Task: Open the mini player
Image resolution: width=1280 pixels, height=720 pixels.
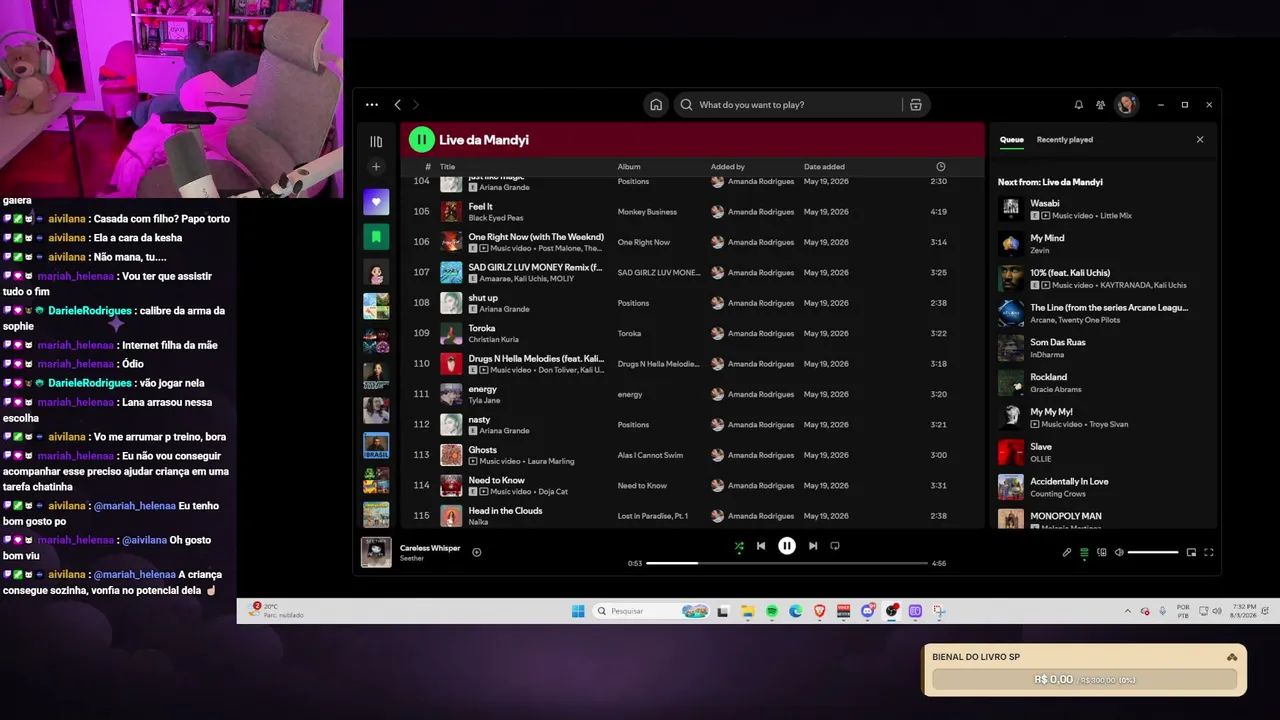Action: click(x=1191, y=552)
